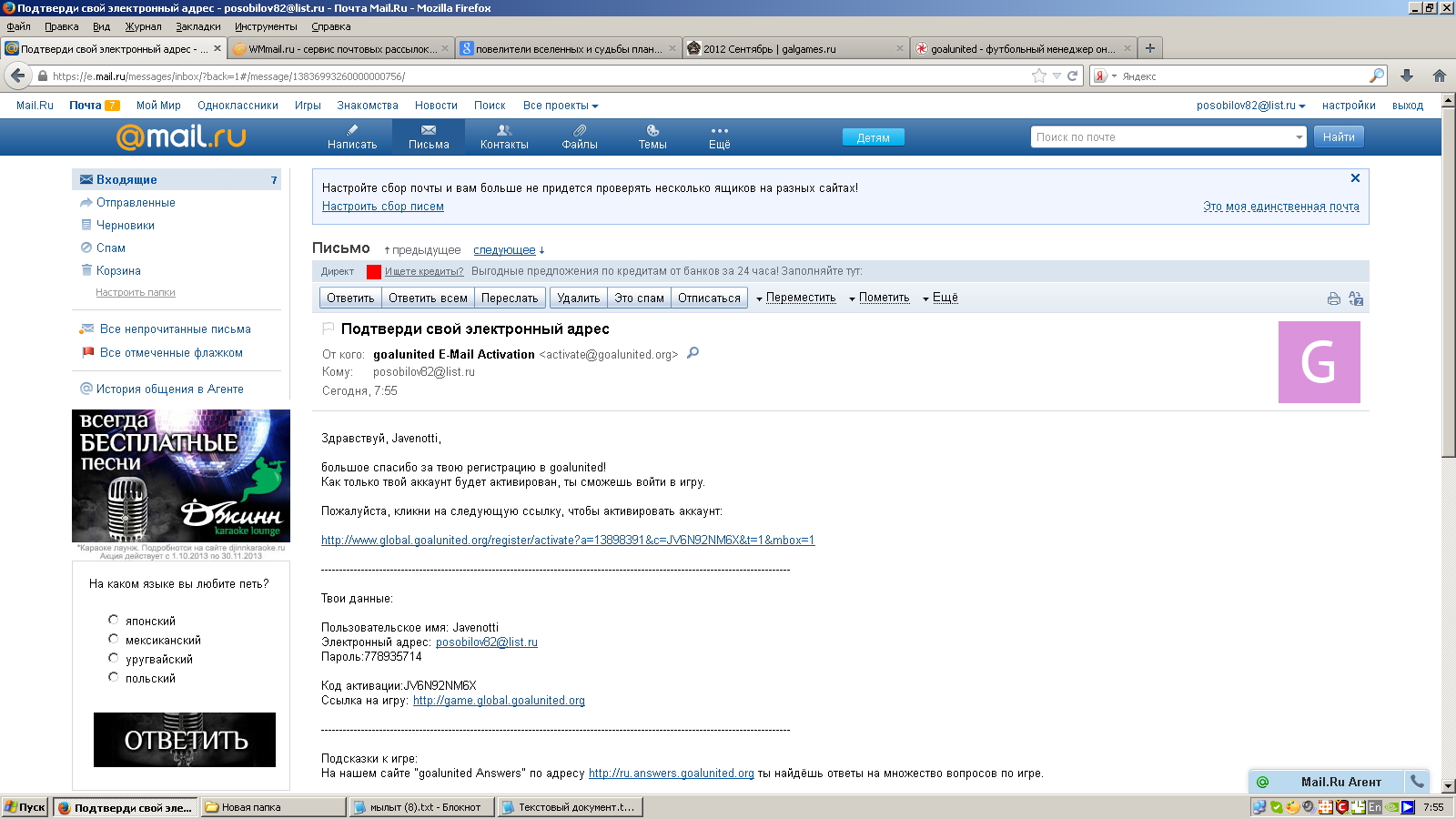1456x819 pixels.
Task: Open the Спам folder
Action: tap(111, 248)
